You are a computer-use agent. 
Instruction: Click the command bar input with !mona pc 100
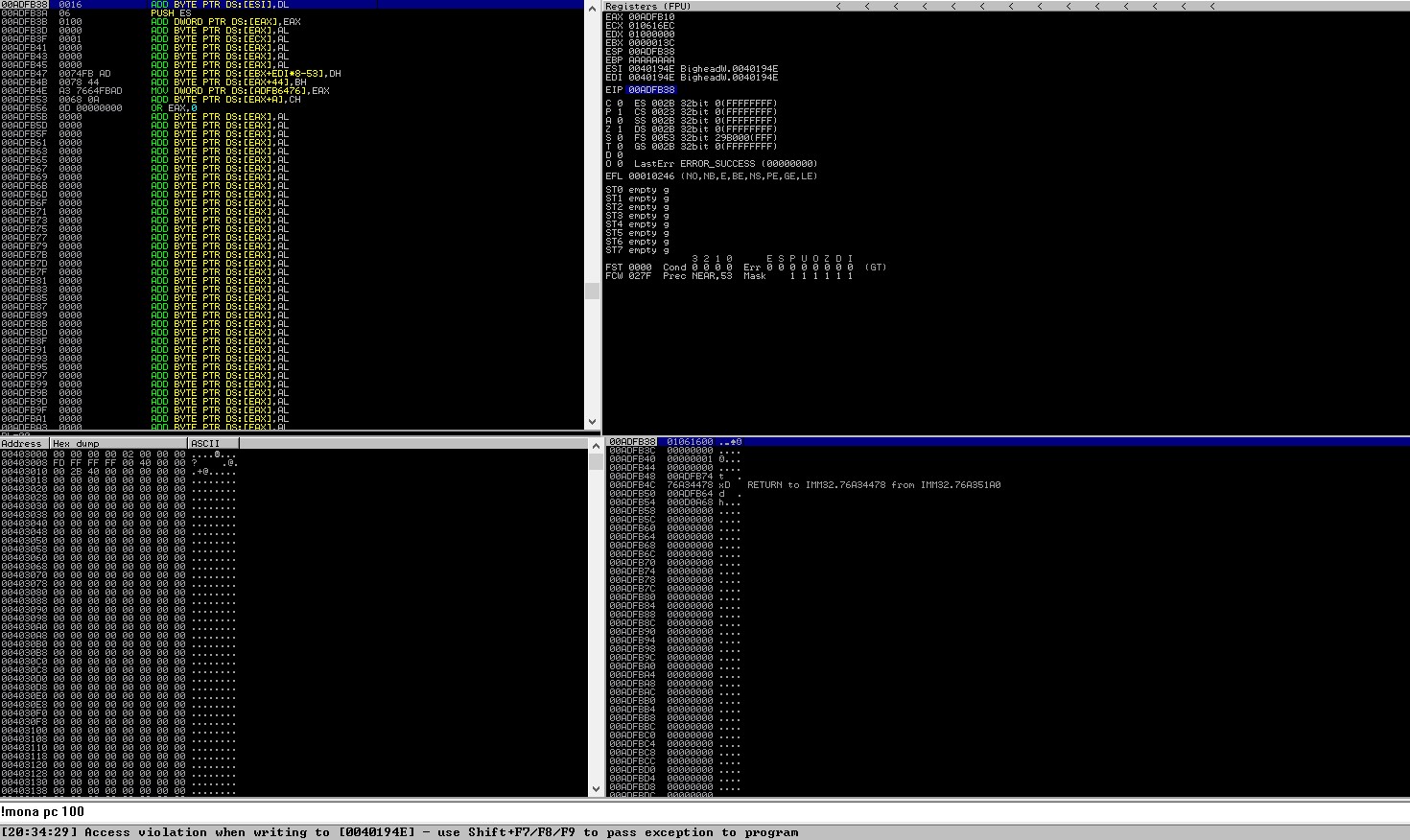[705, 812]
